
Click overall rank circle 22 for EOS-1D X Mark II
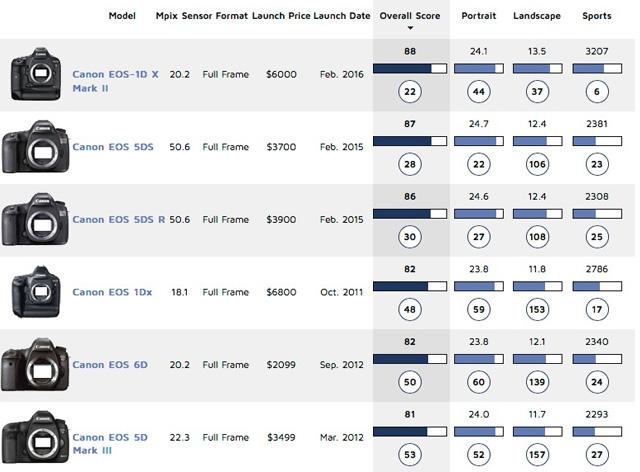tap(410, 91)
